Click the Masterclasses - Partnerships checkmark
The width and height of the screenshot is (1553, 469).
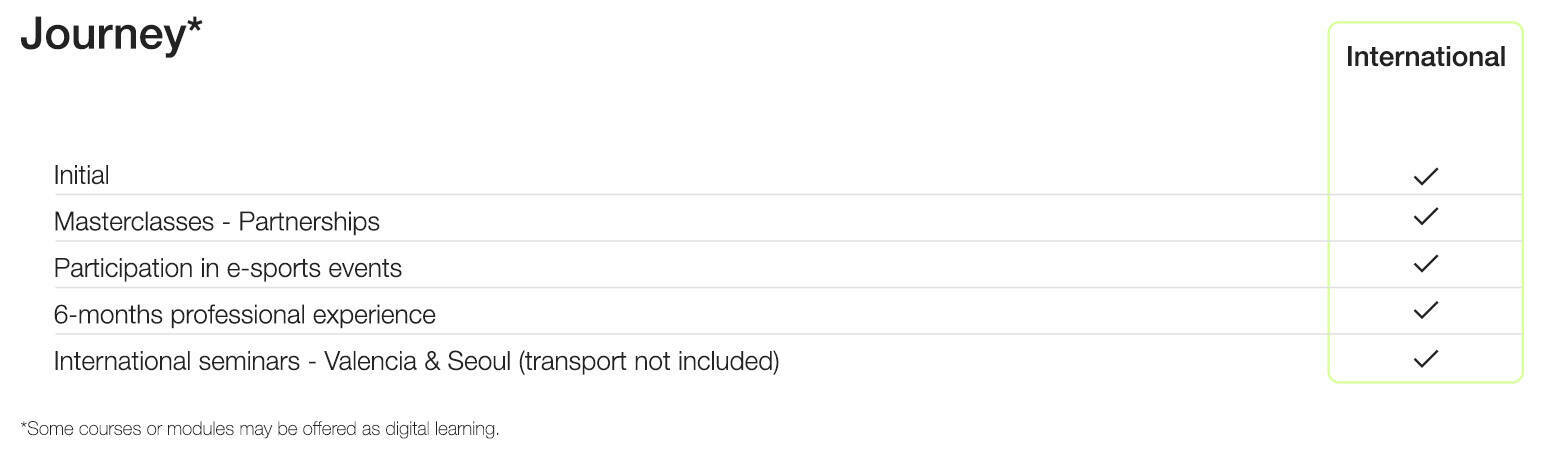(1425, 216)
